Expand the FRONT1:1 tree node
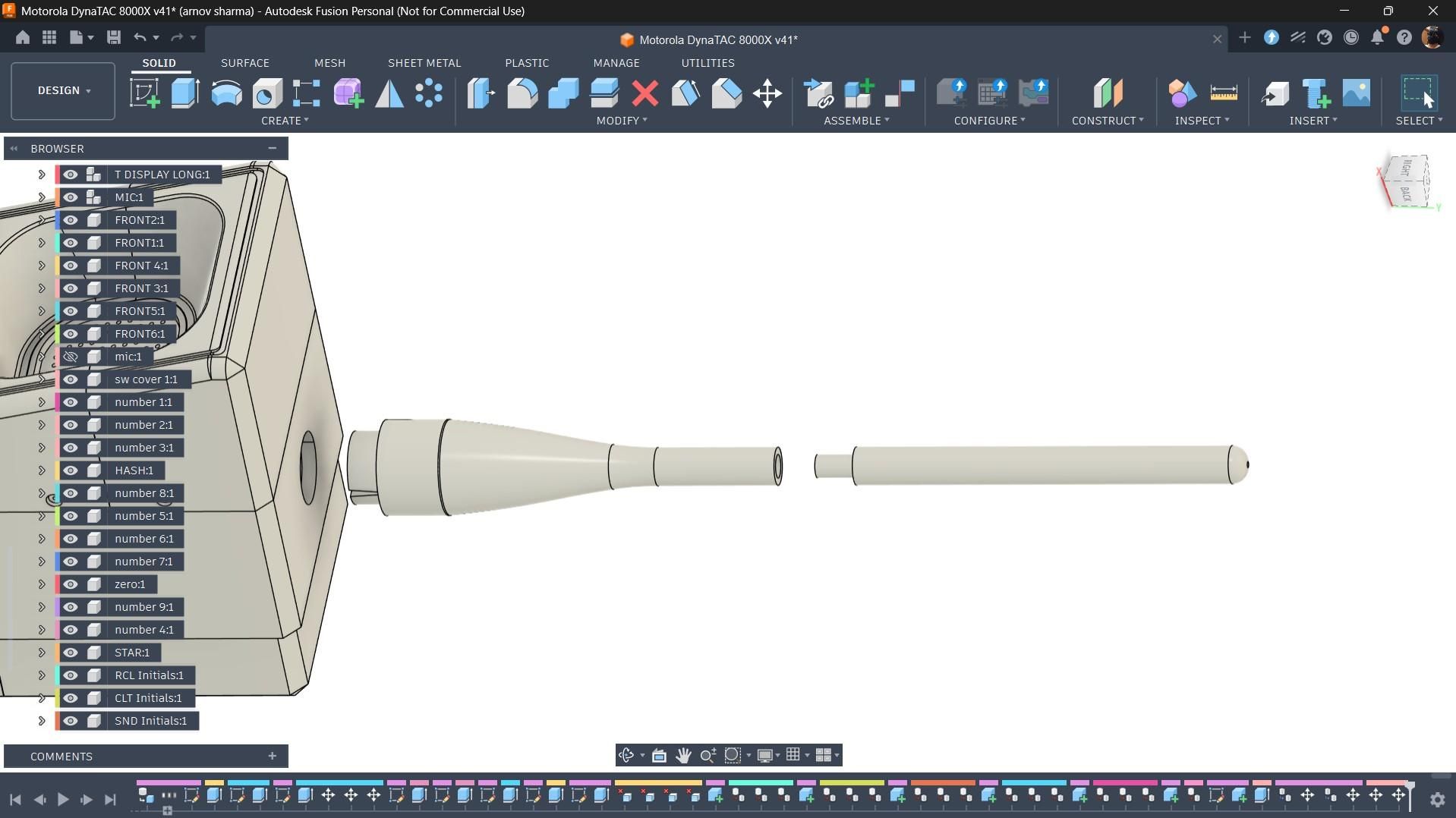 (42, 243)
